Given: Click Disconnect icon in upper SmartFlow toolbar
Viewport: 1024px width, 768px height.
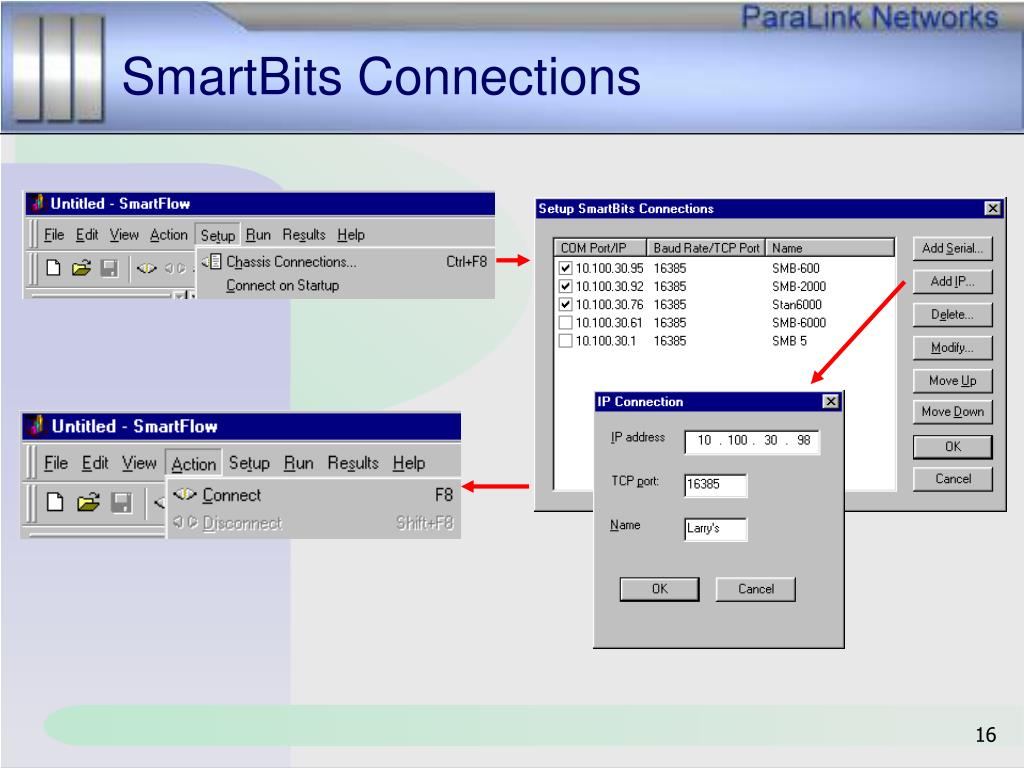Looking at the screenshot, I should point(175,268).
